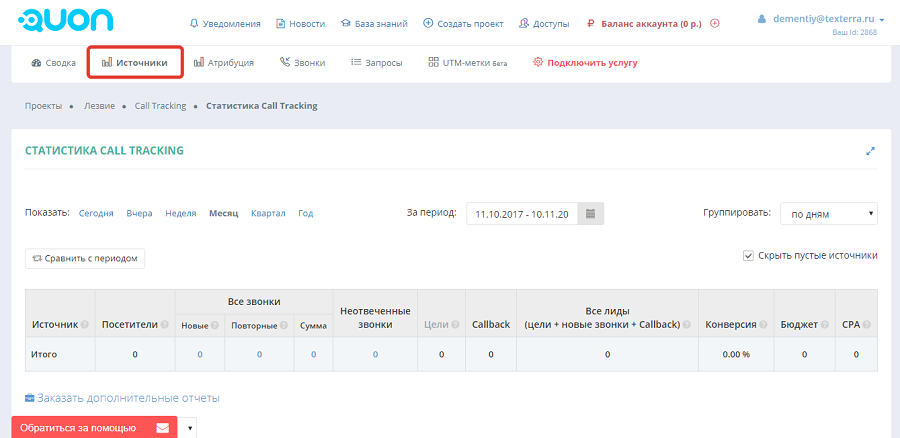The width and height of the screenshot is (900, 438).
Task: Click the Доступы users icon
Action: click(523, 24)
